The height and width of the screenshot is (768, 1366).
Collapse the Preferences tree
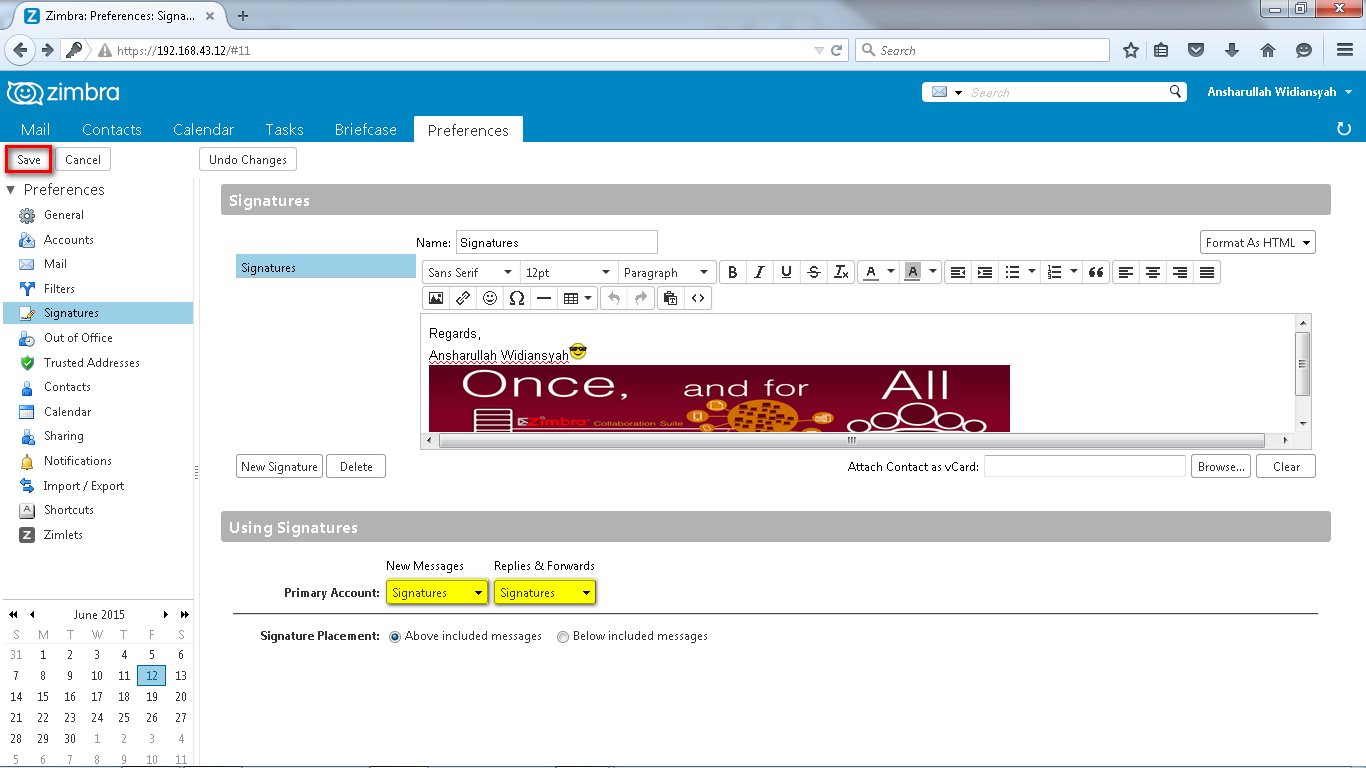pyautogui.click(x=11, y=190)
